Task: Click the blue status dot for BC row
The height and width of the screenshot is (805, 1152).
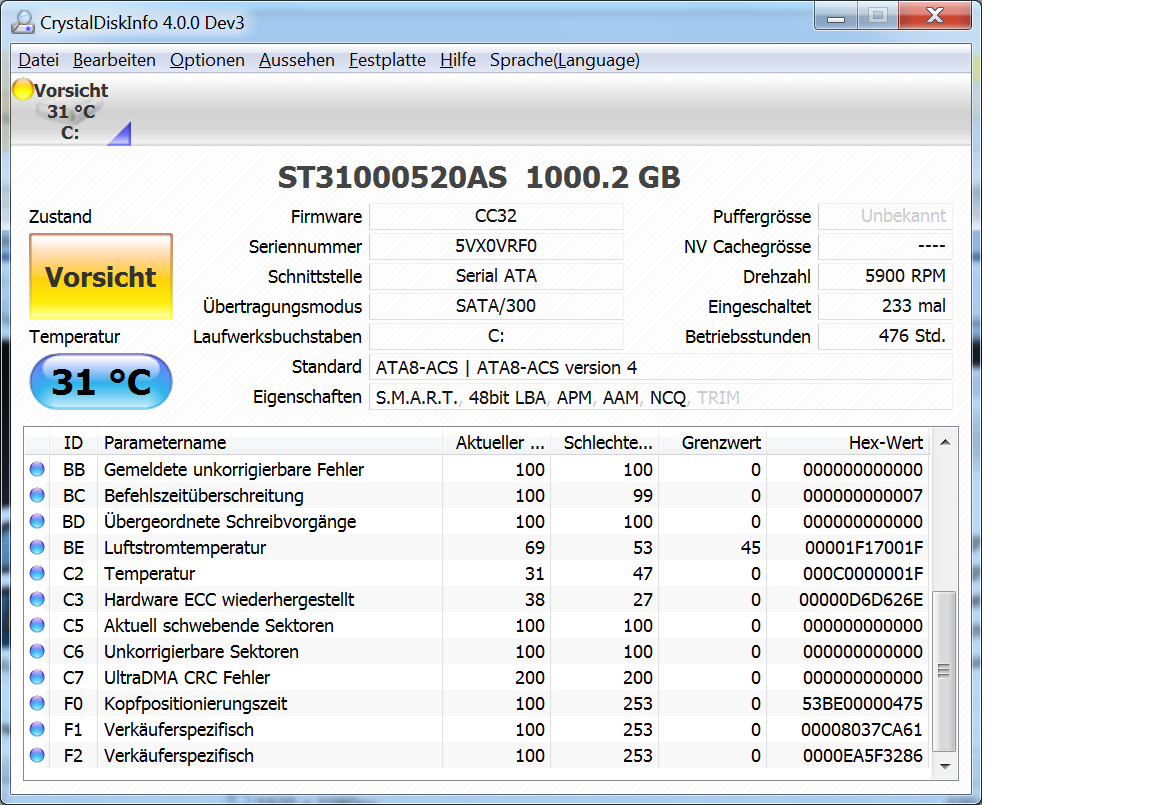Action: point(37,495)
